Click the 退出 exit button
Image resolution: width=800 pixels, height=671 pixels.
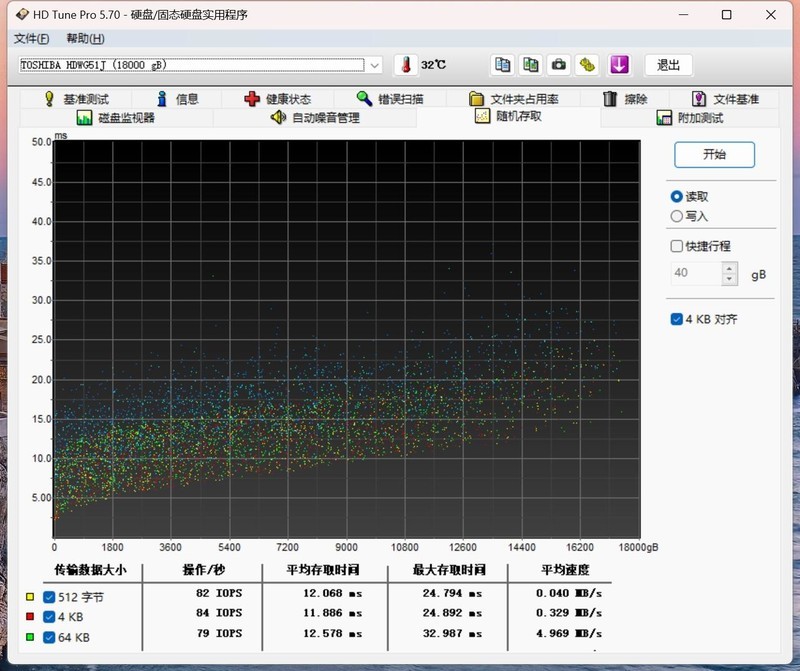pyautogui.click(x=668, y=65)
